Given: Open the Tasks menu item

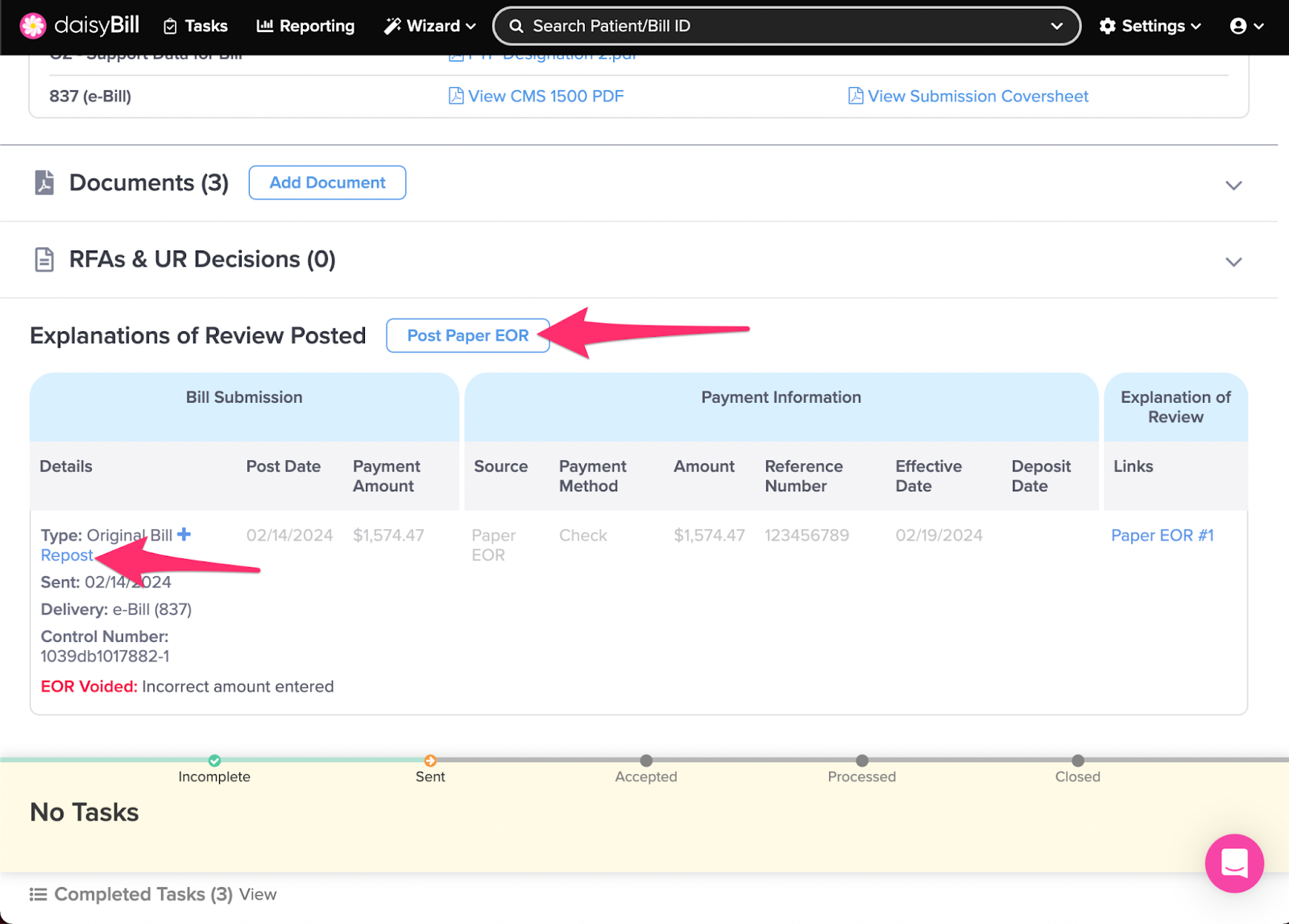Looking at the screenshot, I should click(x=196, y=26).
